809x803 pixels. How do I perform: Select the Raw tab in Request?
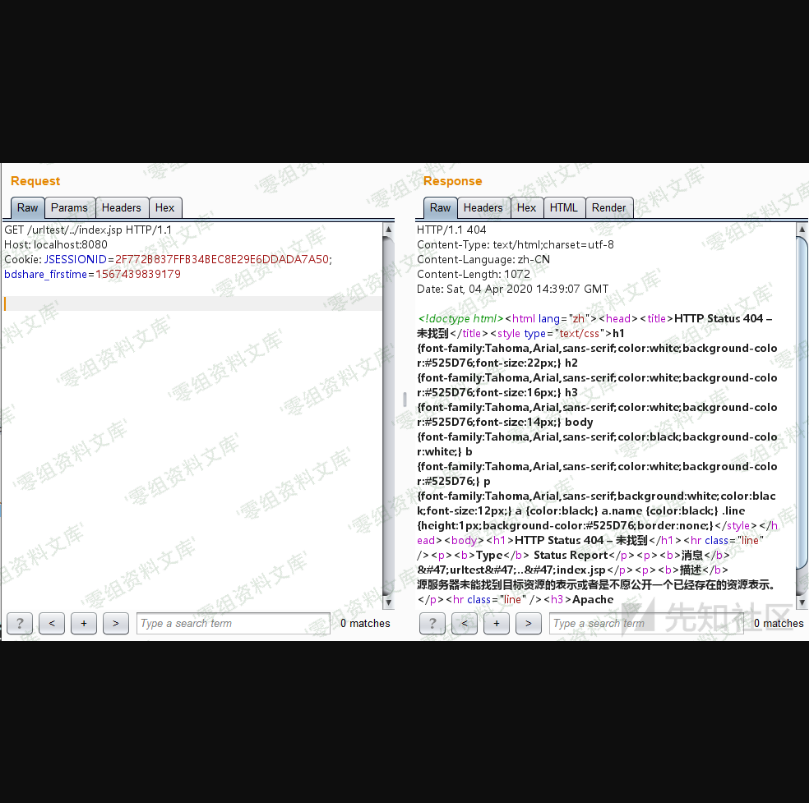(27, 208)
